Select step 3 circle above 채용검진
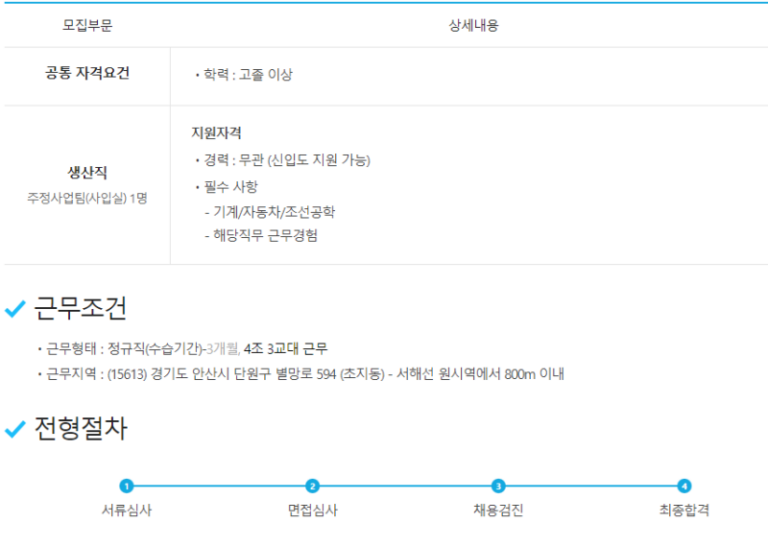 [498, 486]
